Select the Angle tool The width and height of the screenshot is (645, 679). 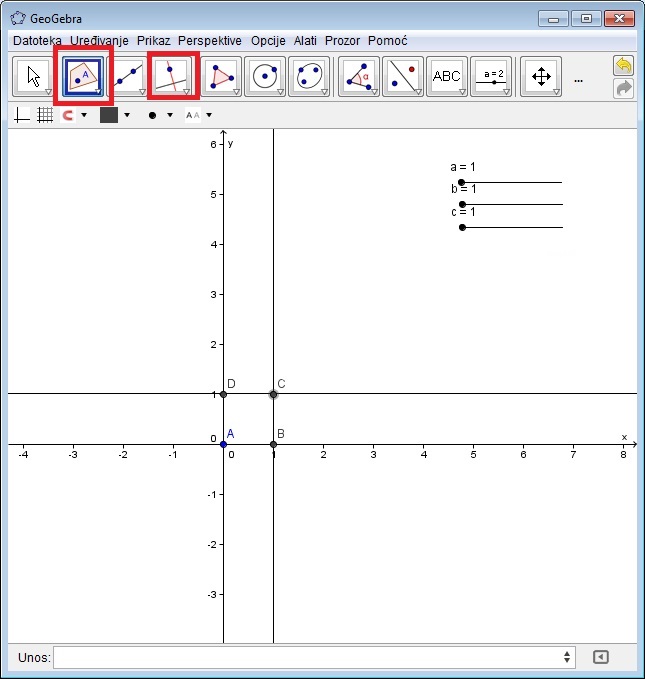[x=359, y=76]
